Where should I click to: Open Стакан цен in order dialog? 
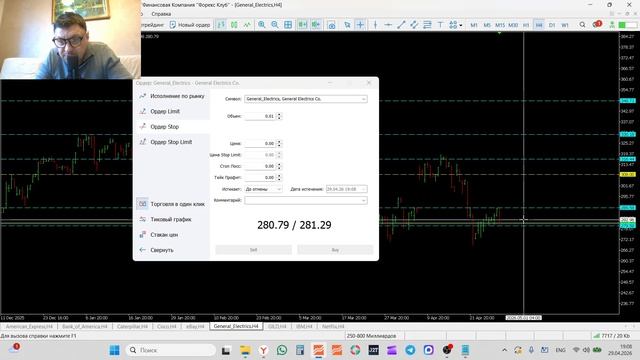(x=172, y=235)
